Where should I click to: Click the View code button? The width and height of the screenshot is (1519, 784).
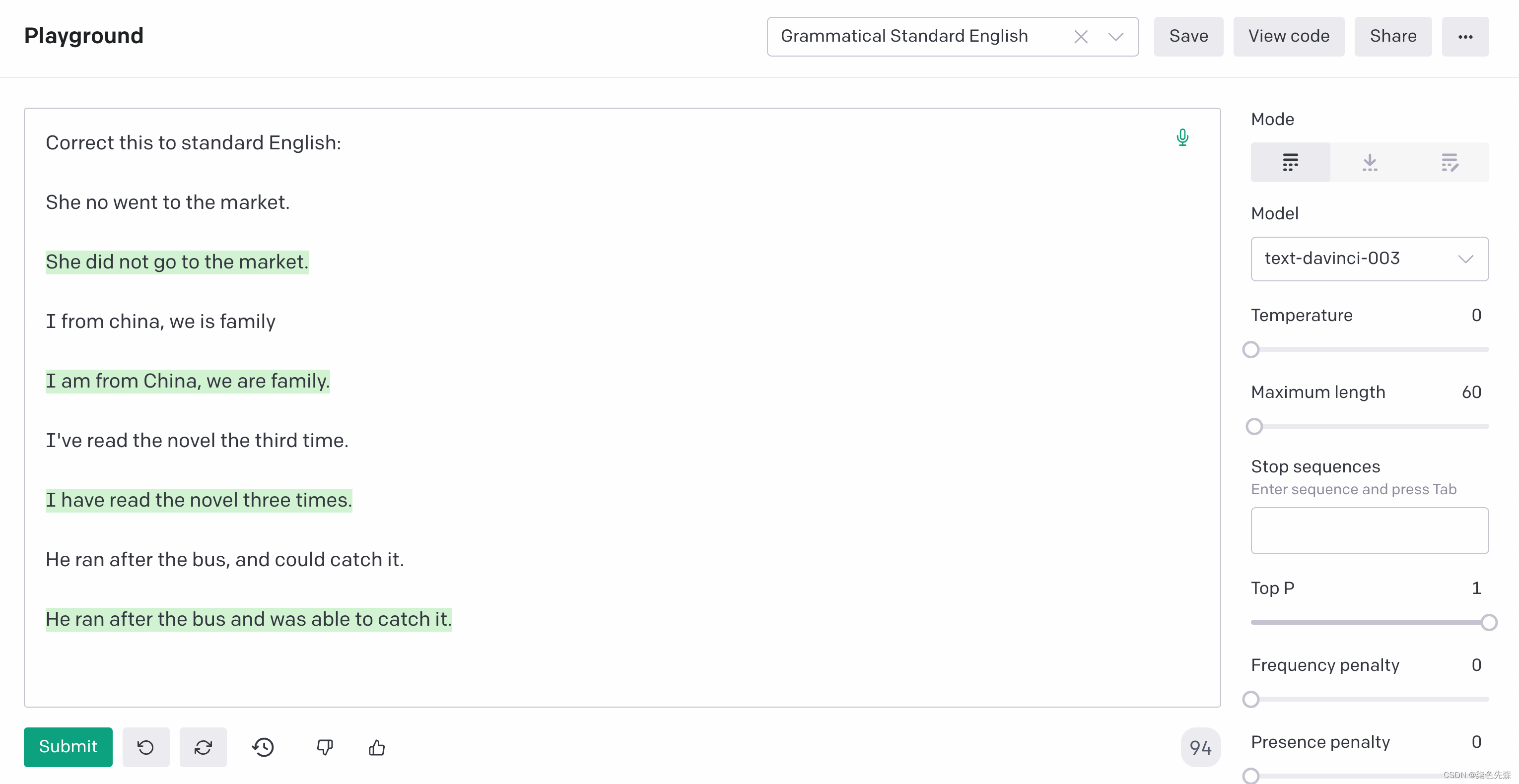1289,37
